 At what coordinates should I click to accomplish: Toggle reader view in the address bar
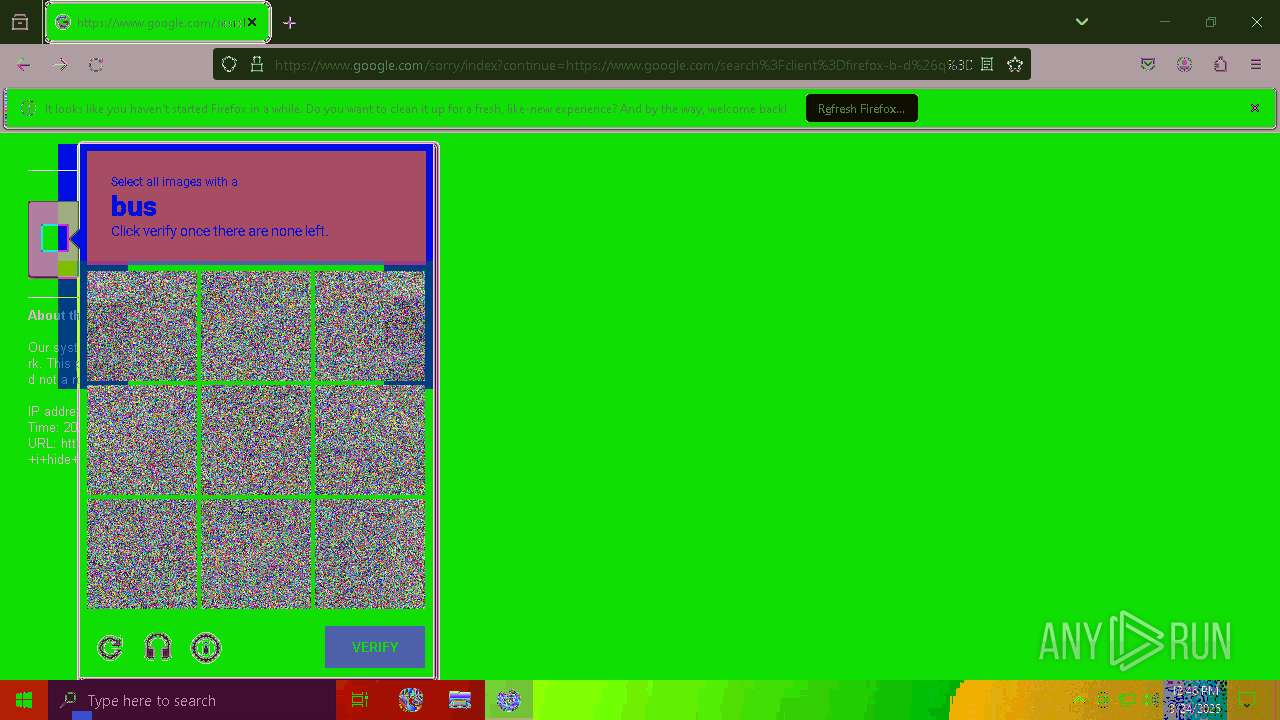[x=987, y=64]
